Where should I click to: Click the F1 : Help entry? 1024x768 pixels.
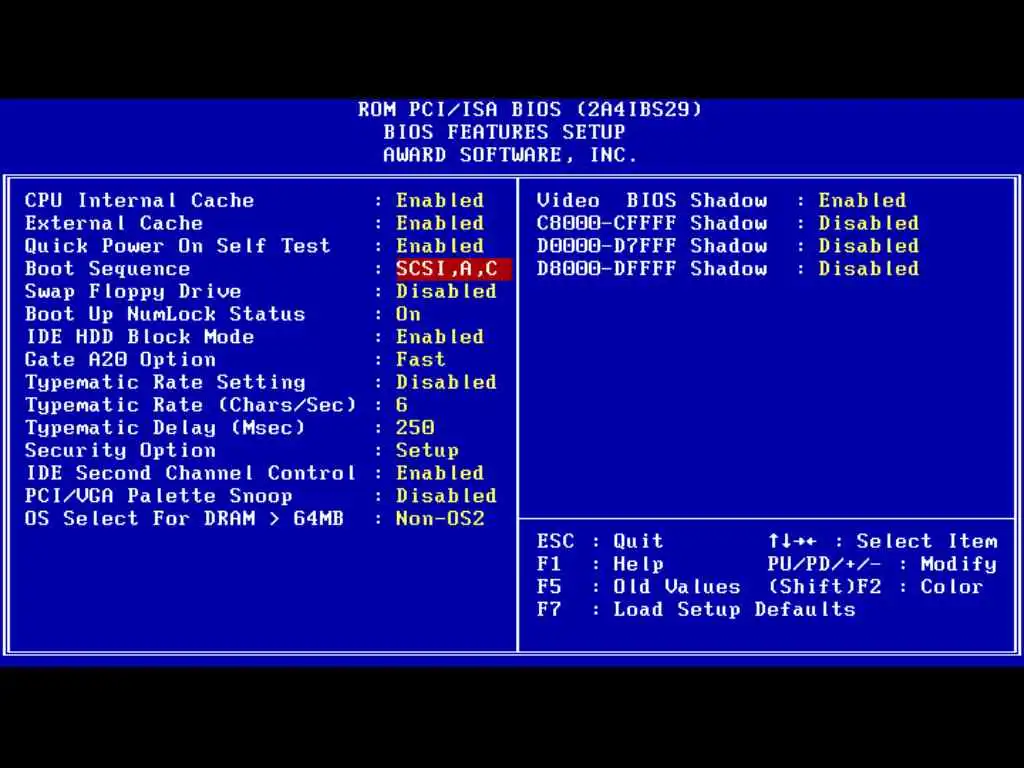(x=600, y=564)
